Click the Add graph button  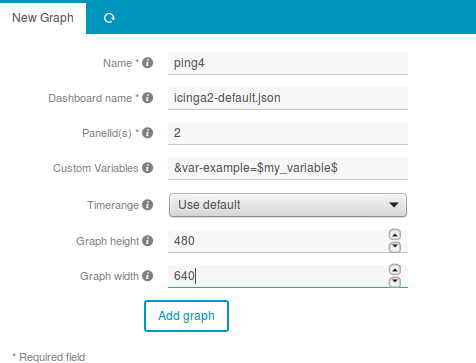[186, 316]
